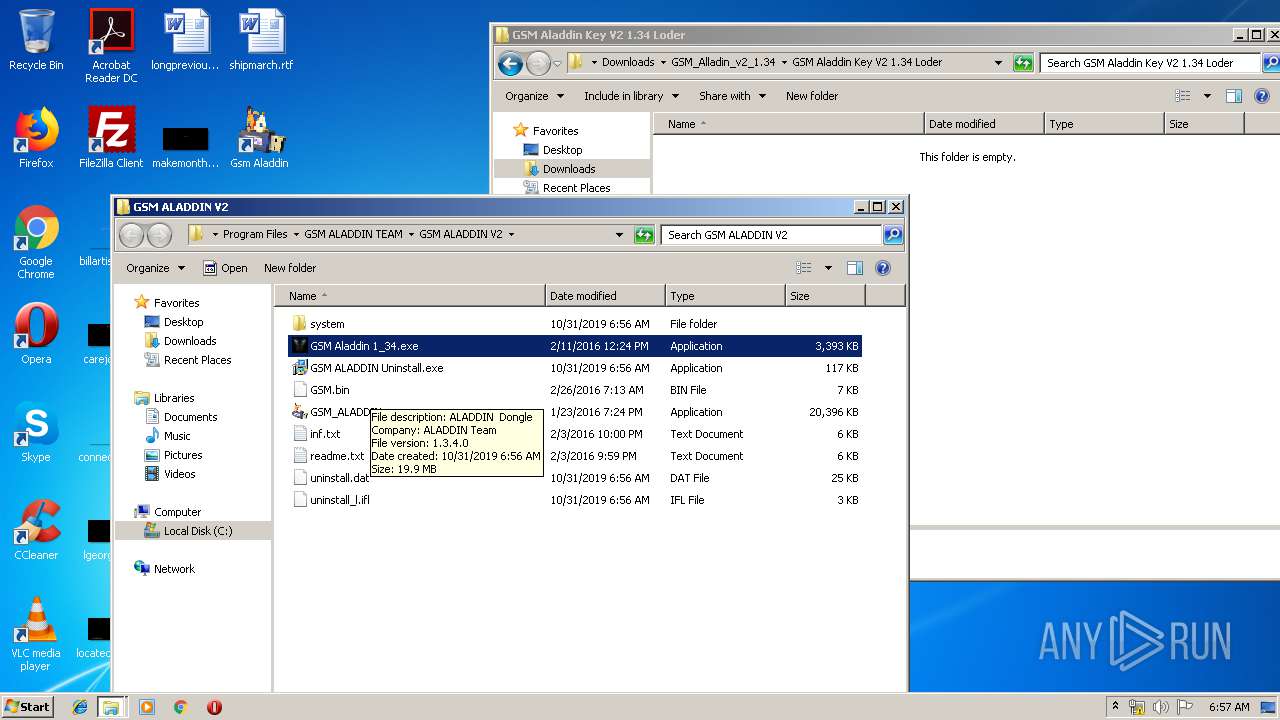The height and width of the screenshot is (720, 1280).
Task: Open Share with menu in Loder window
Action: [x=732, y=96]
